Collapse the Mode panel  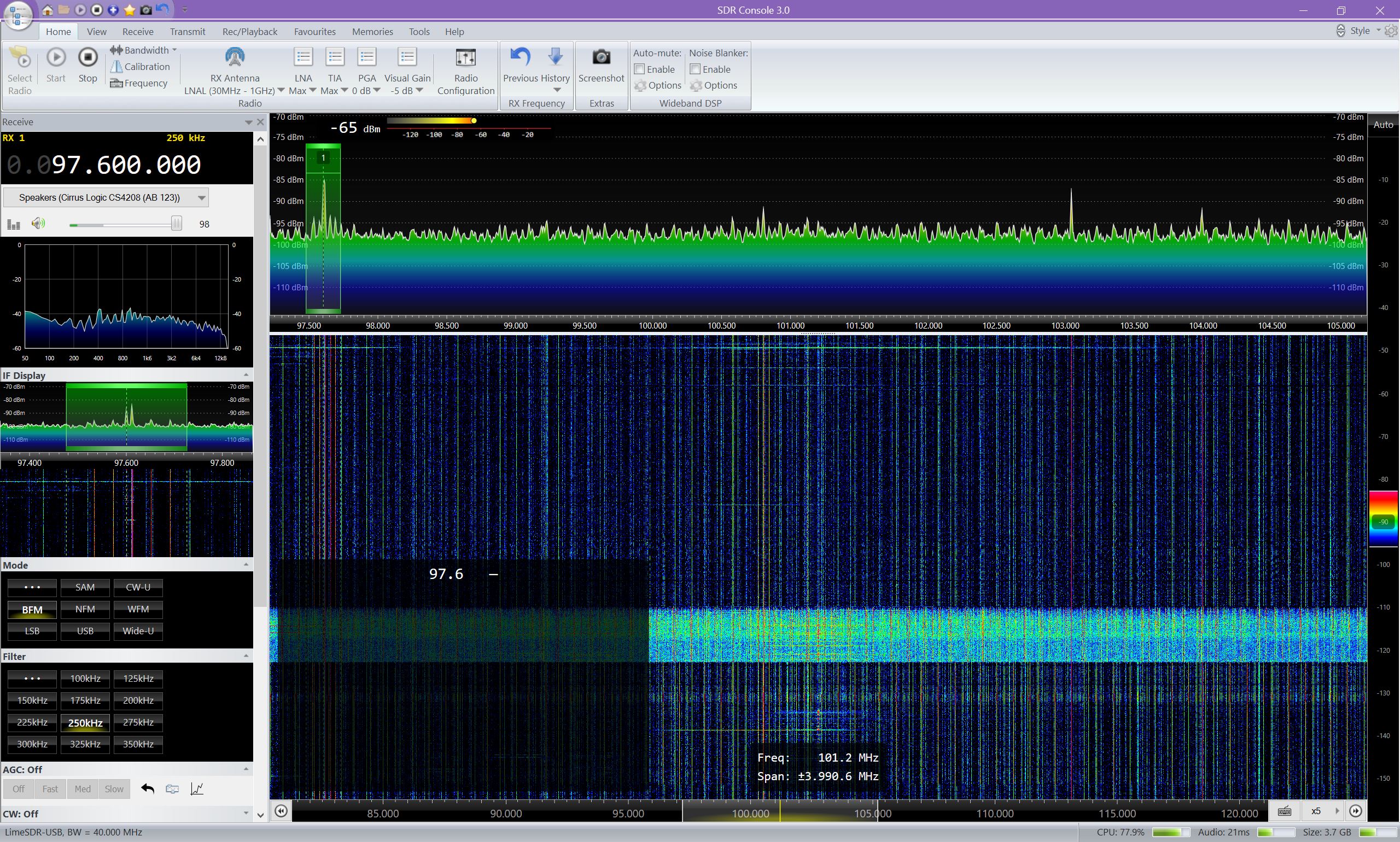[x=246, y=565]
